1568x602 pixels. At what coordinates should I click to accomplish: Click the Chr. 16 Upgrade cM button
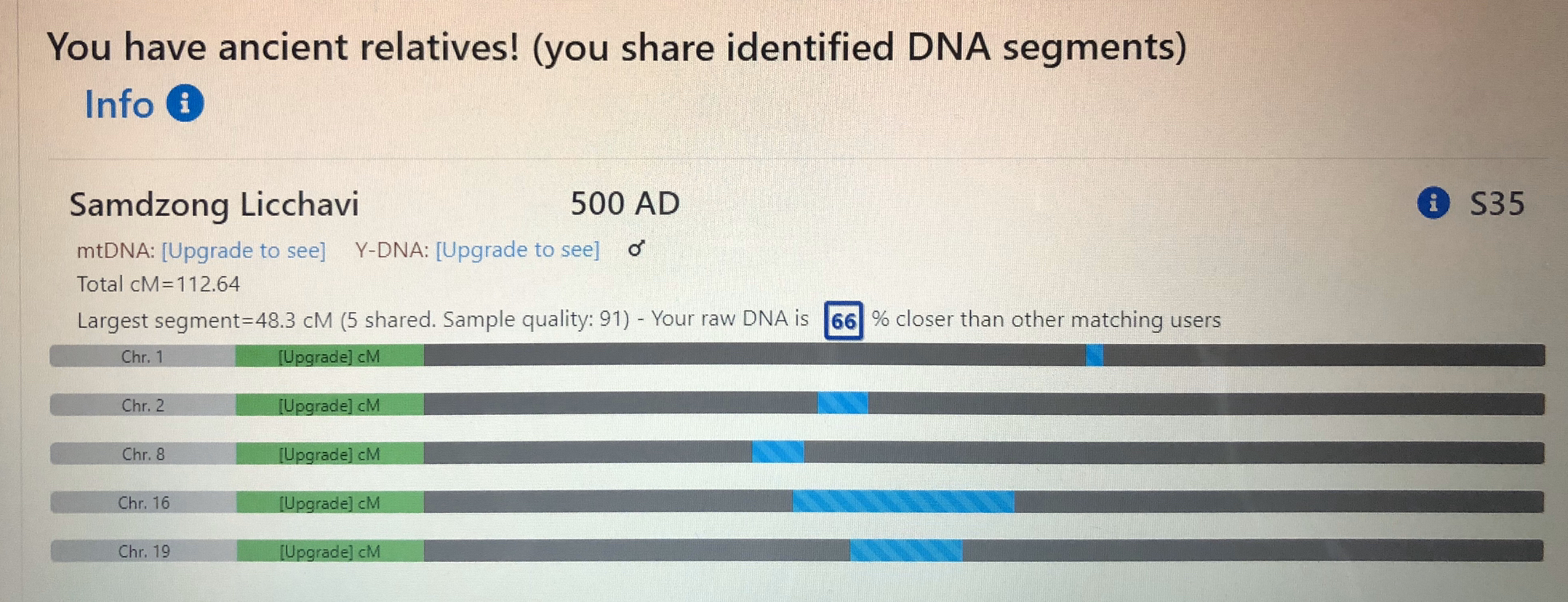pyautogui.click(x=329, y=502)
